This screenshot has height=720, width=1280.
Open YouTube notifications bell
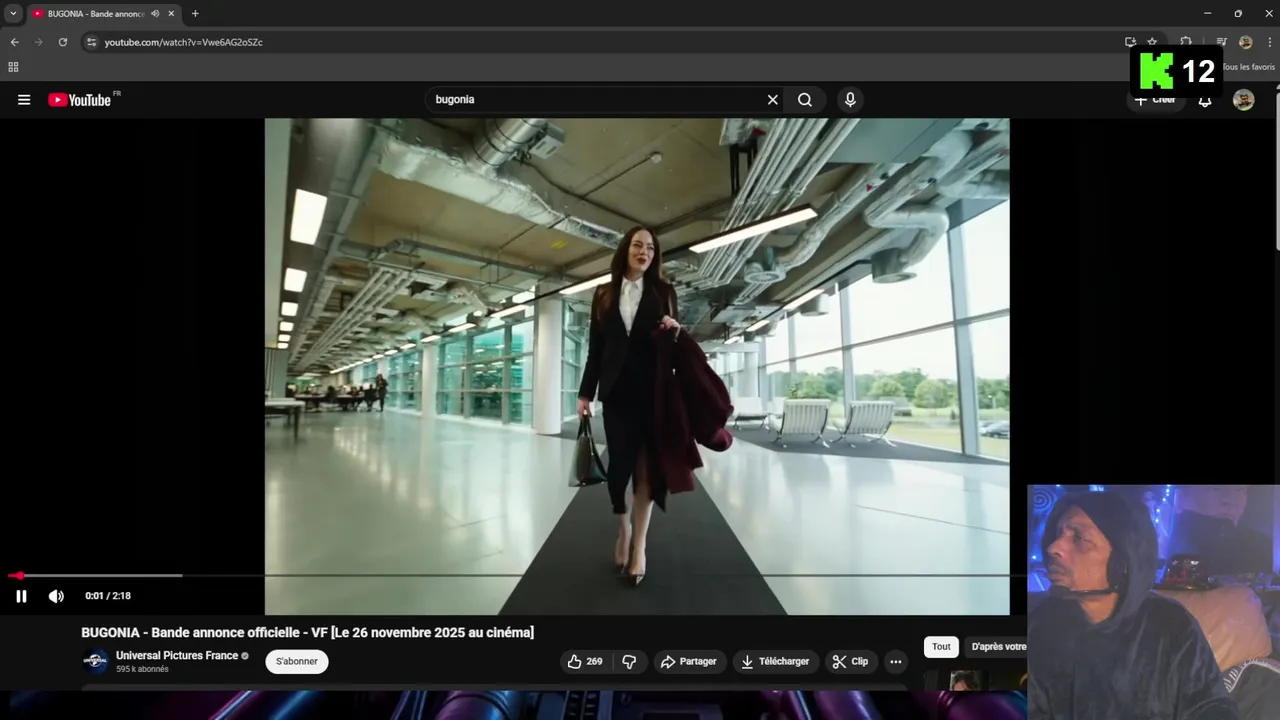point(1205,100)
